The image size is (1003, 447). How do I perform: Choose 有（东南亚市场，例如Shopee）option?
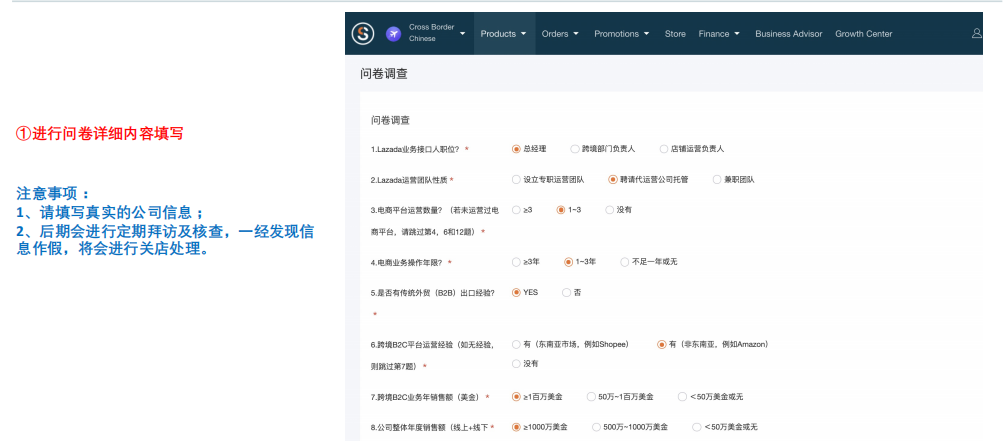point(516,344)
